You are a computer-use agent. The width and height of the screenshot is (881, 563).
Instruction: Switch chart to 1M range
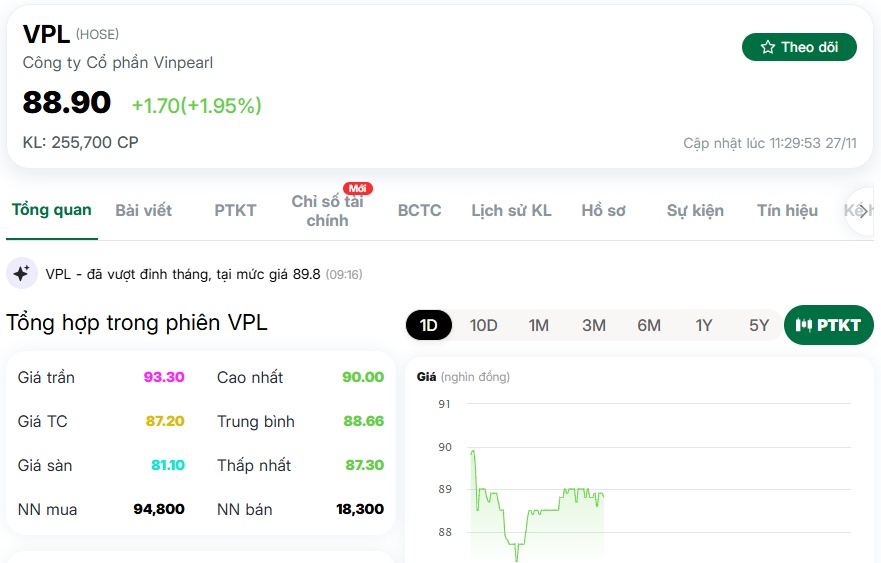pos(538,325)
